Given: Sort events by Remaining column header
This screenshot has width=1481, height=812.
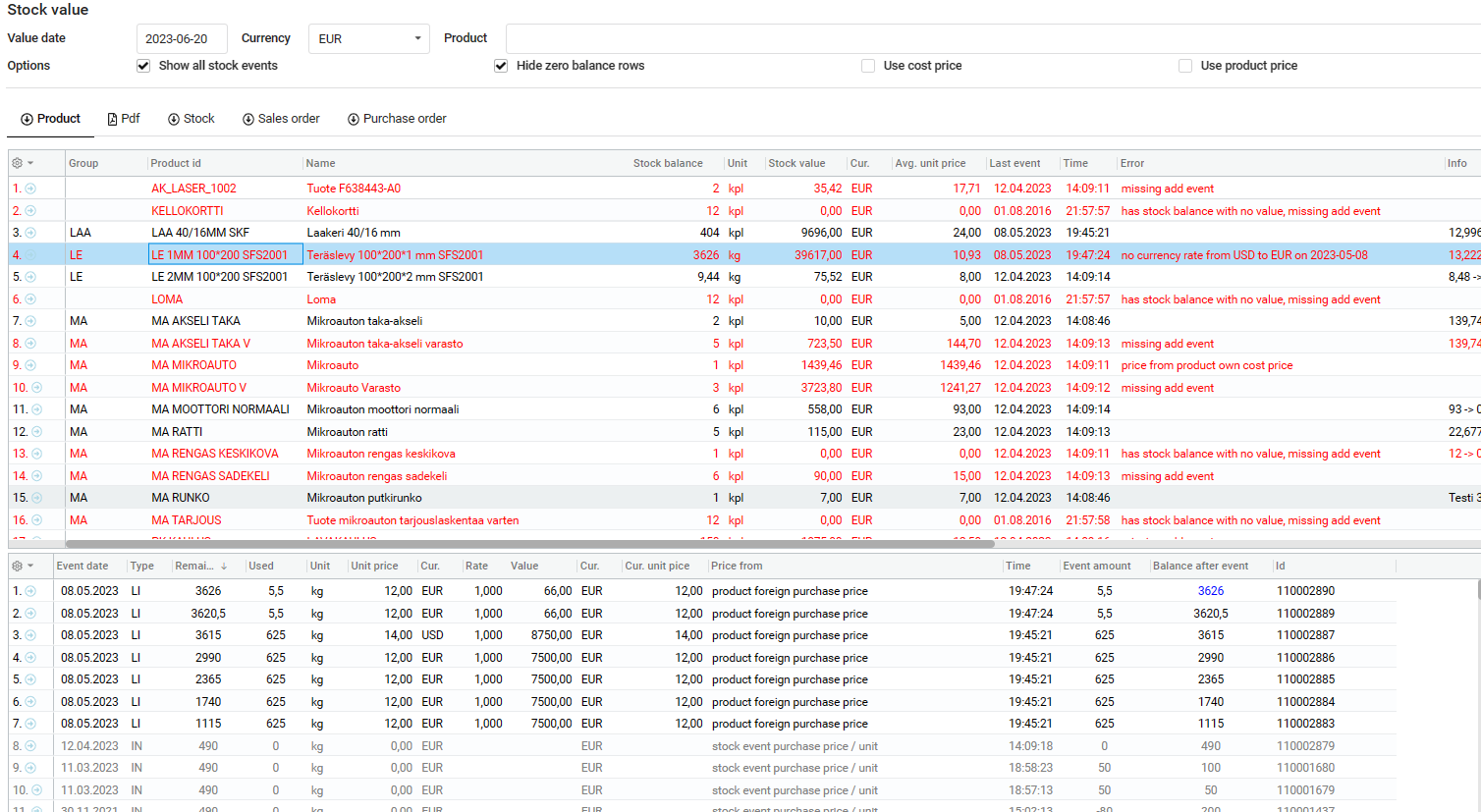Looking at the screenshot, I should (193, 566).
